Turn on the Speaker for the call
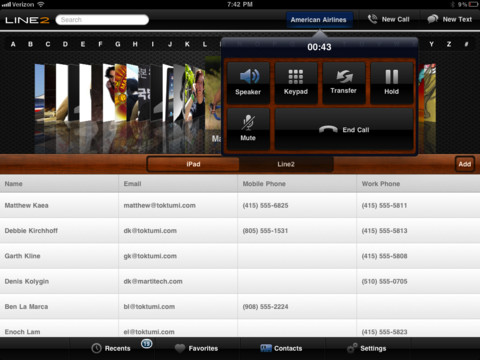 tap(248, 83)
